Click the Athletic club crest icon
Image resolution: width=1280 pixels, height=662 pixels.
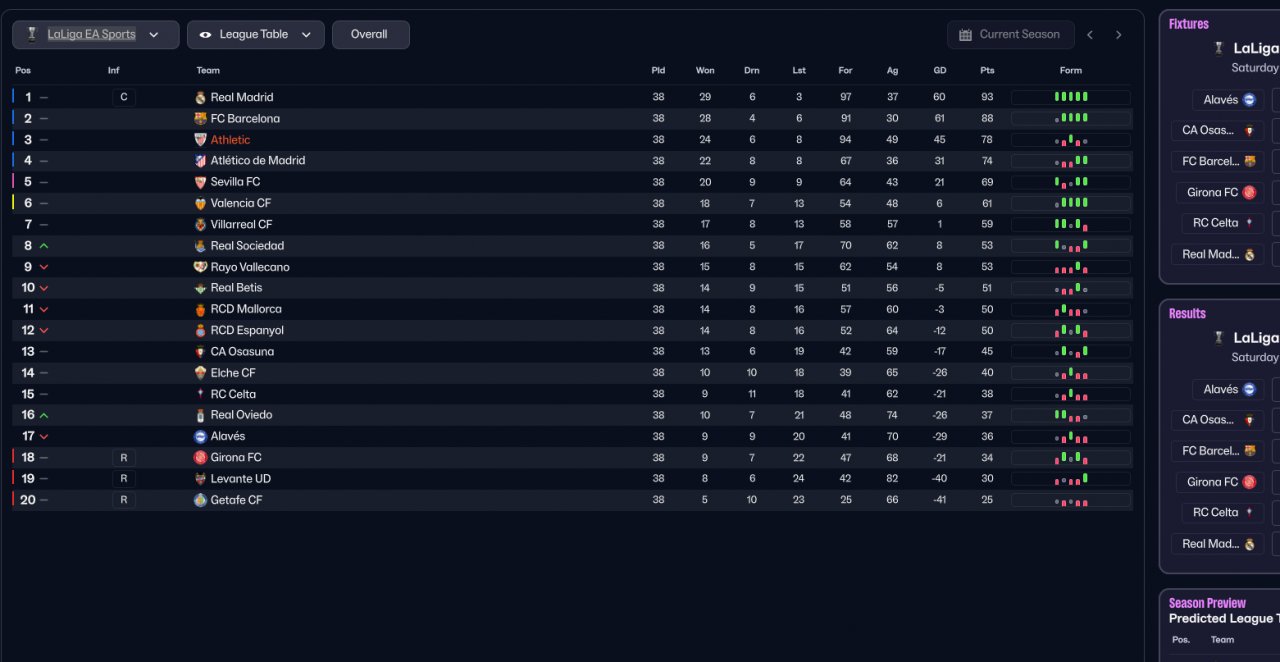pyautogui.click(x=200, y=140)
